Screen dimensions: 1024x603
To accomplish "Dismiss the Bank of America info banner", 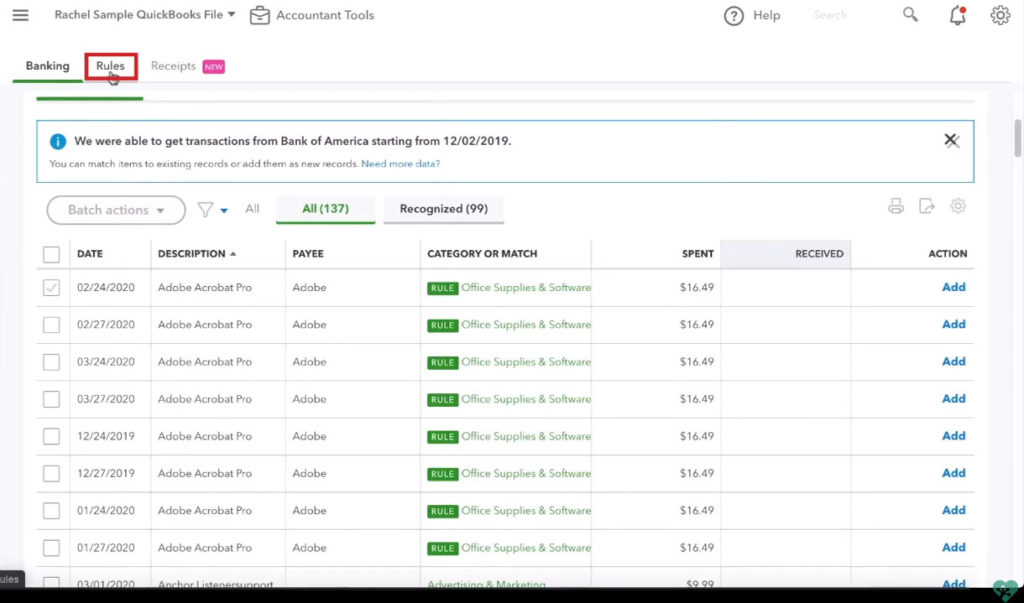I will (x=951, y=141).
